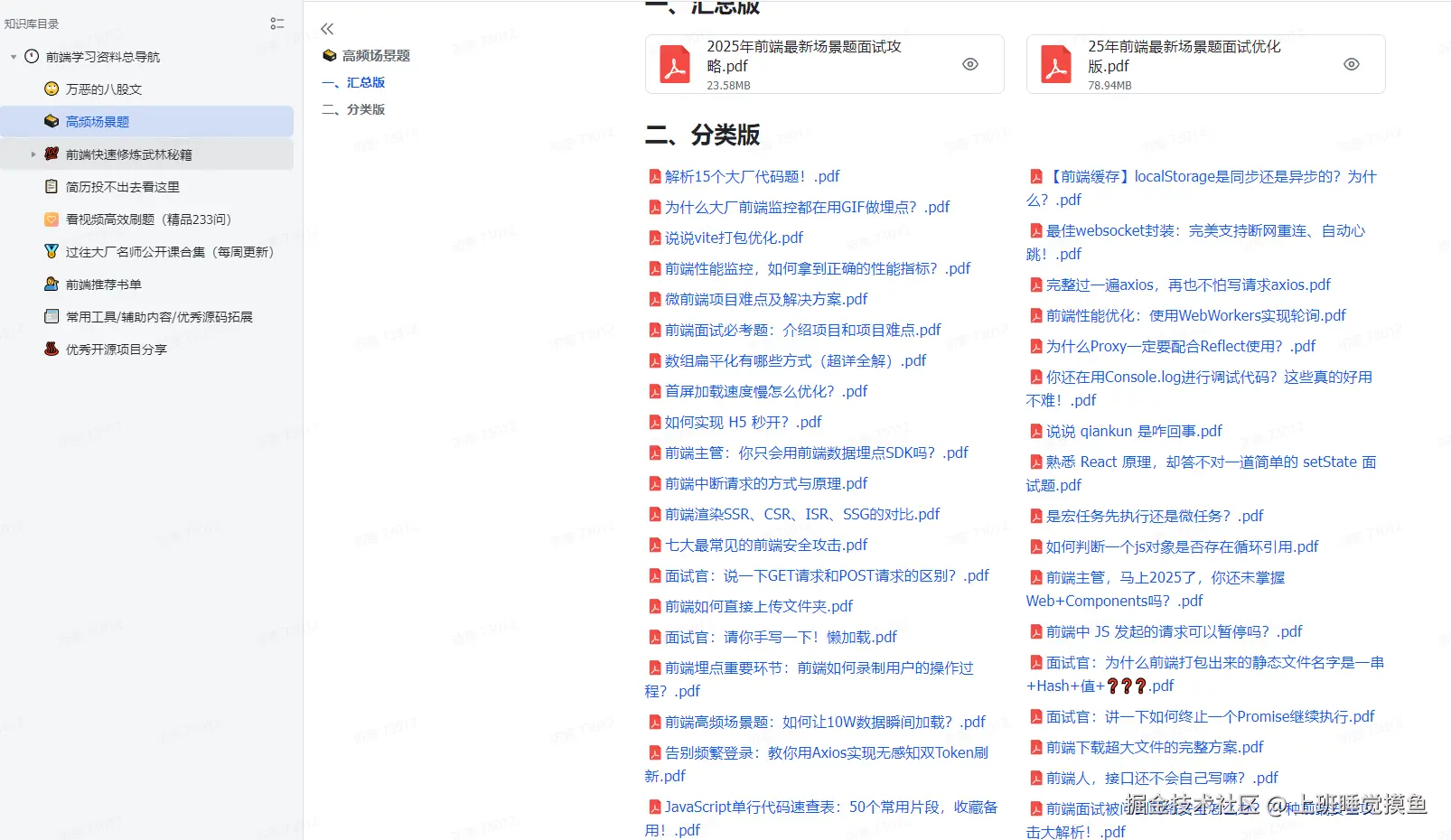
Task: Click the 23.58MB file size label
Action: point(728,86)
